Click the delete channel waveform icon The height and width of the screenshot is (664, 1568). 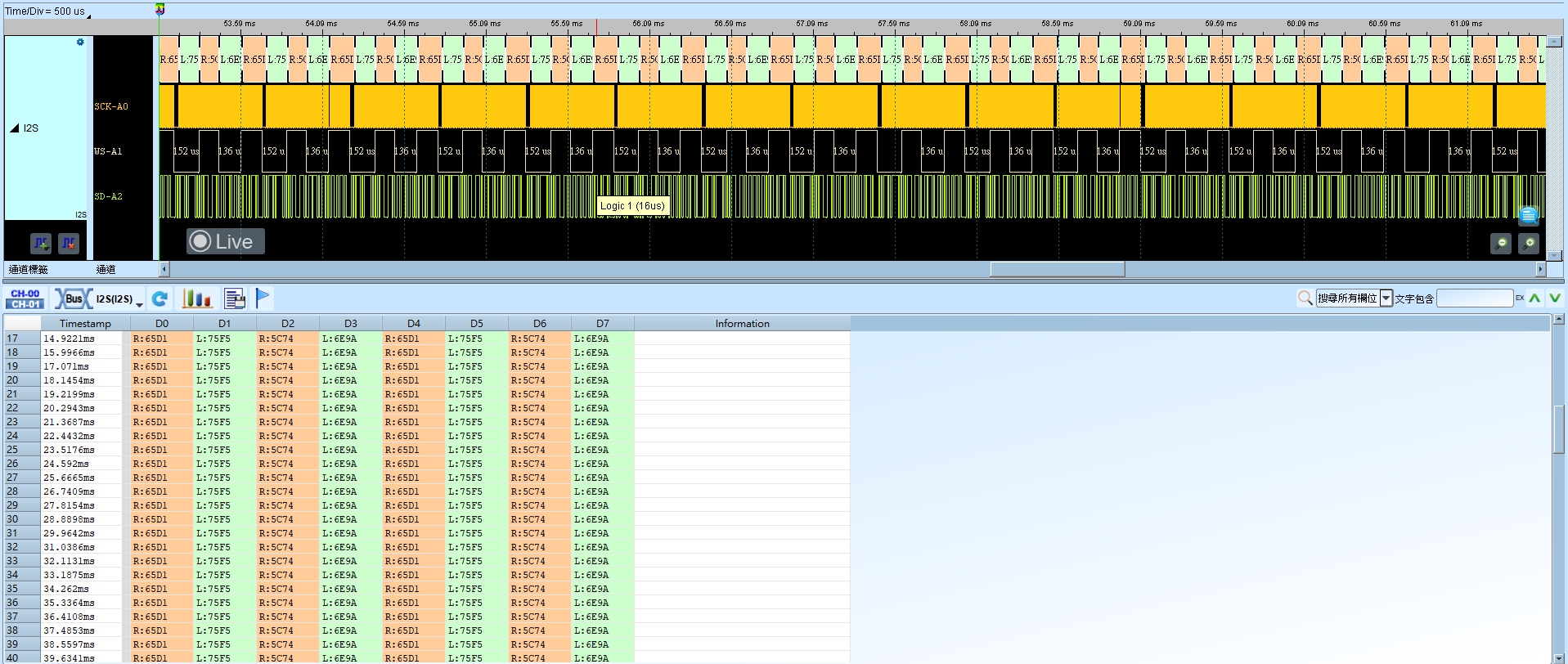pyautogui.click(x=69, y=243)
